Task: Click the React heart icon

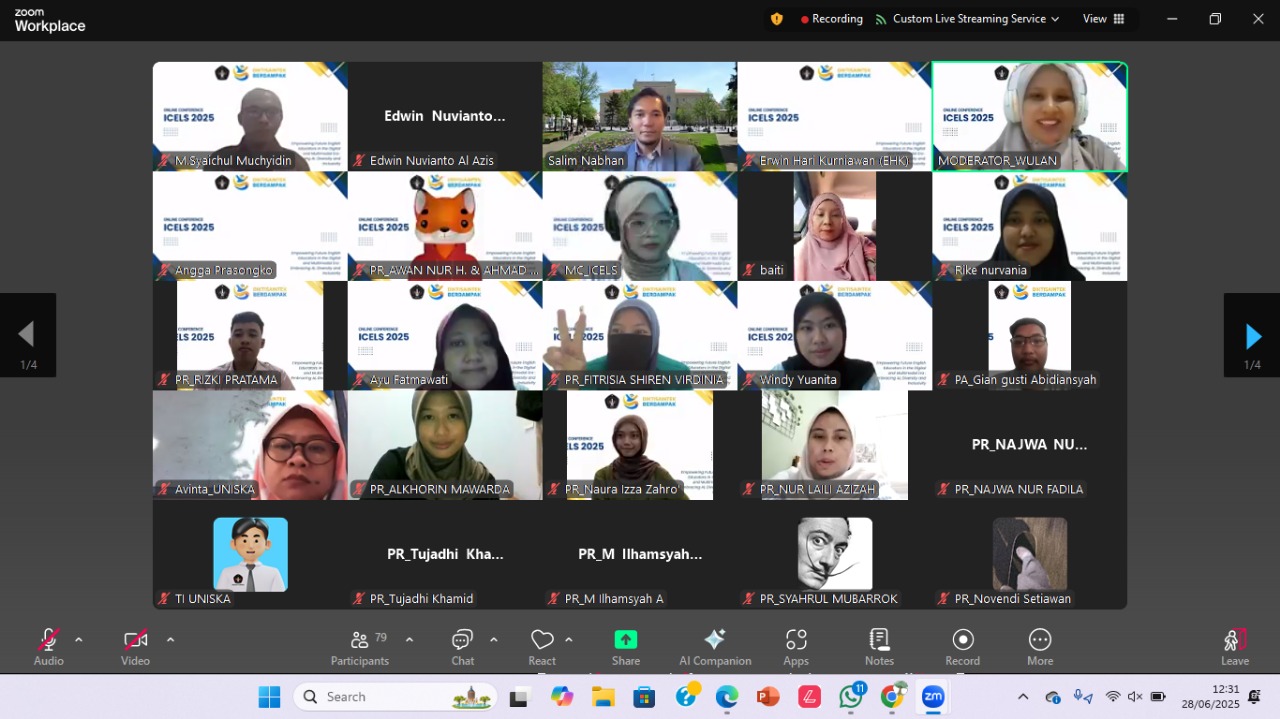Action: pyautogui.click(x=542, y=646)
